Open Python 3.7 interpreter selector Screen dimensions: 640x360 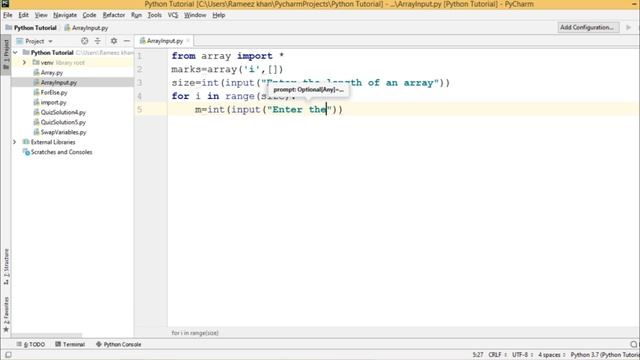pyautogui.click(x=604, y=355)
